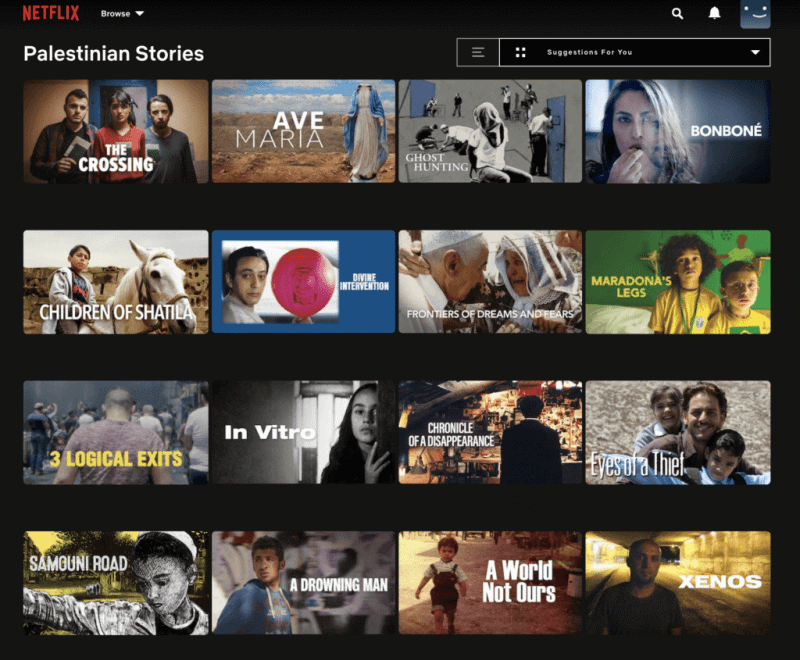Viewport: 800px width, 660px height.
Task: Open Frontiers of Dreams and Fears card
Action: pyautogui.click(x=490, y=282)
